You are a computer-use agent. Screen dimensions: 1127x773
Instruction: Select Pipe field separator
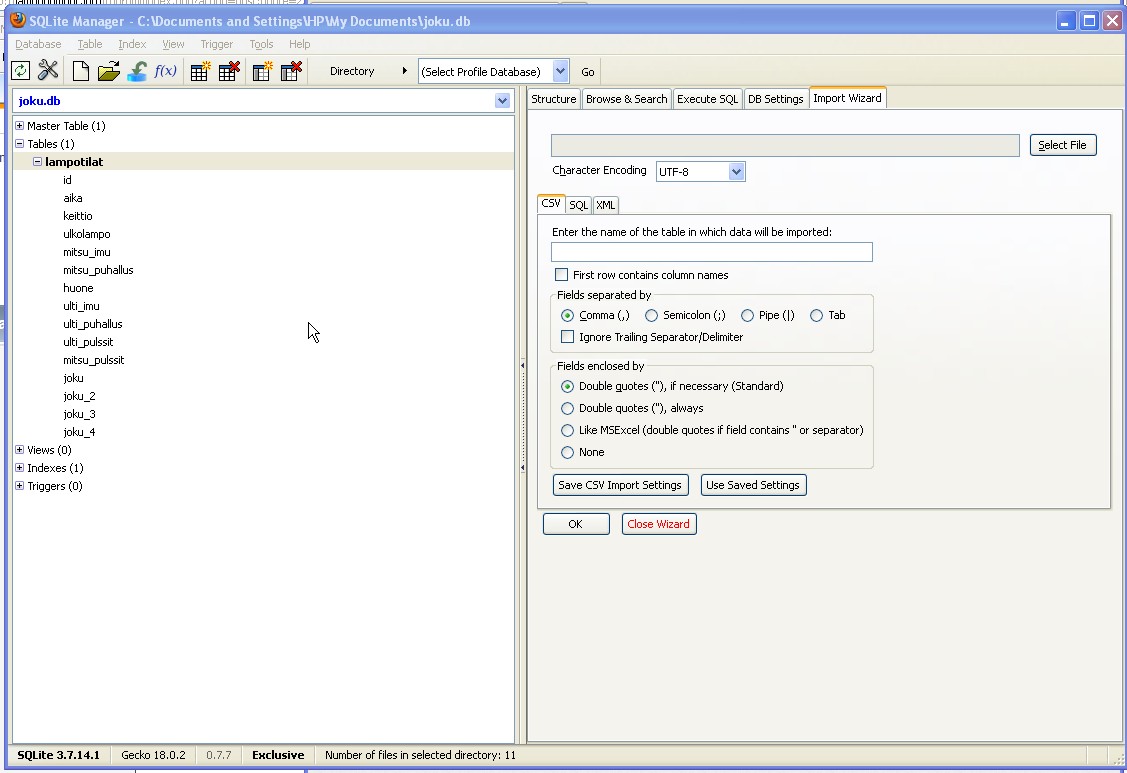[747, 315]
